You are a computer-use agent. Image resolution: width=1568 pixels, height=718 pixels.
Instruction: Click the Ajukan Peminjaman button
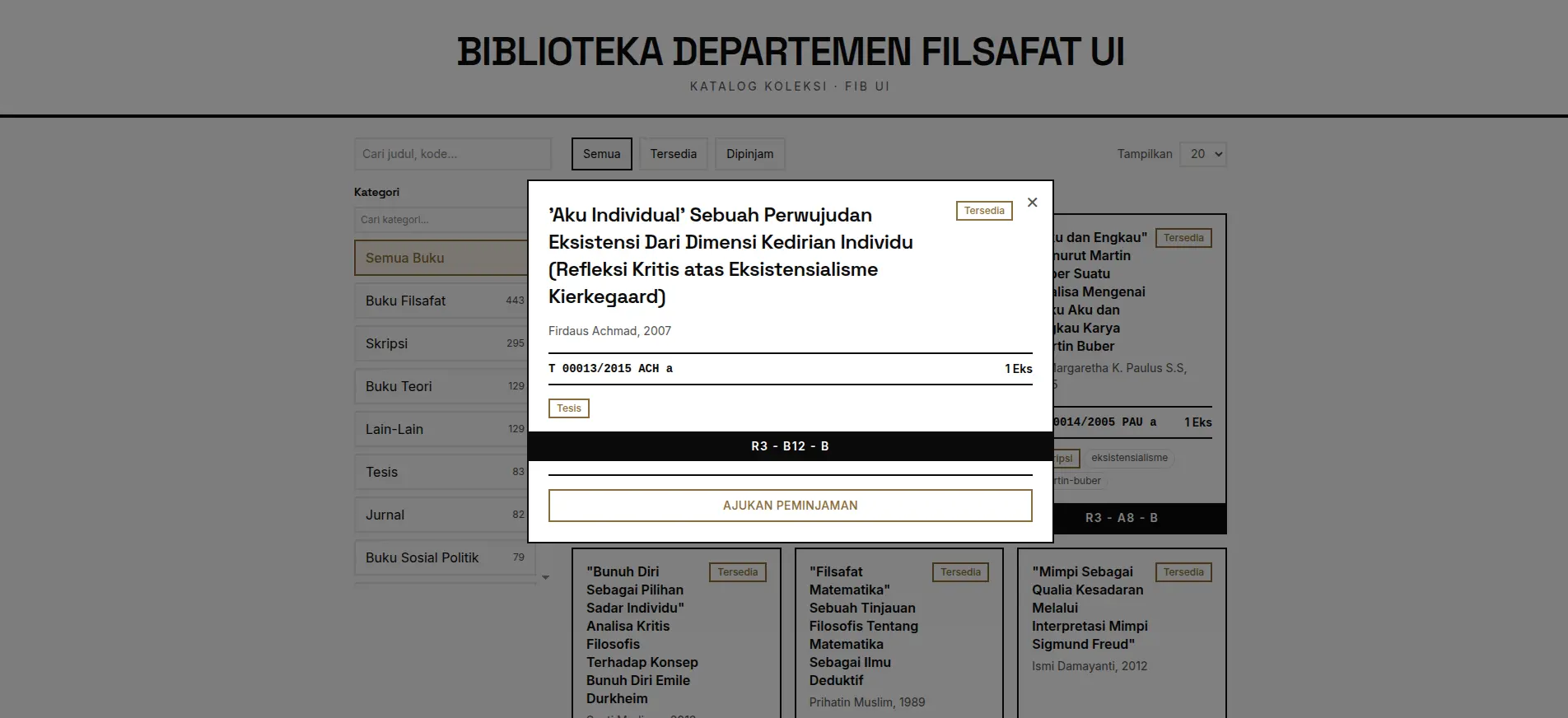(791, 506)
